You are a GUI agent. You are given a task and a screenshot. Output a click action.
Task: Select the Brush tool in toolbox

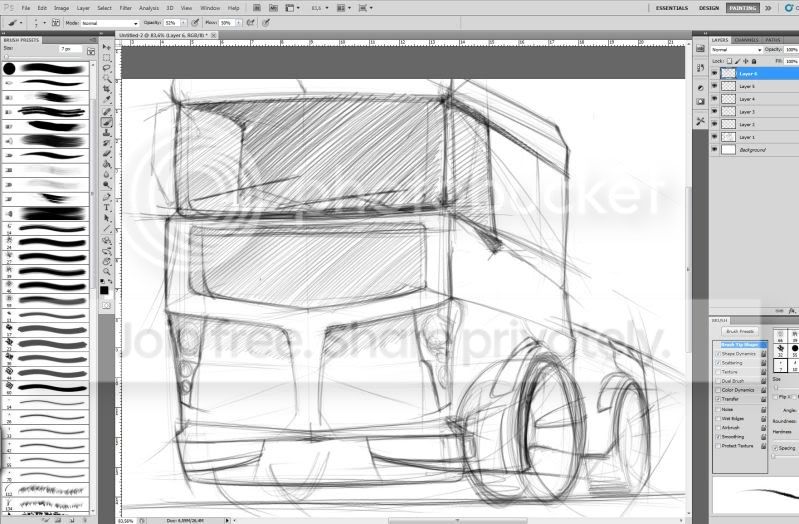pyautogui.click(x=106, y=122)
